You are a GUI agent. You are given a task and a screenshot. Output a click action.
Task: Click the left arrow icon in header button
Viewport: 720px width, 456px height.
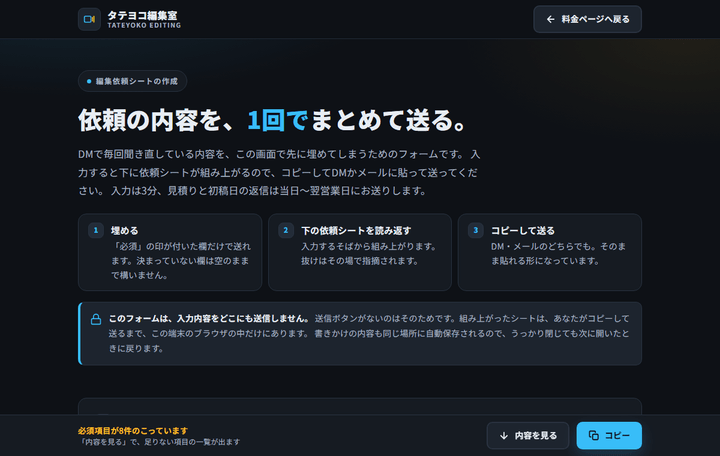tap(550, 19)
